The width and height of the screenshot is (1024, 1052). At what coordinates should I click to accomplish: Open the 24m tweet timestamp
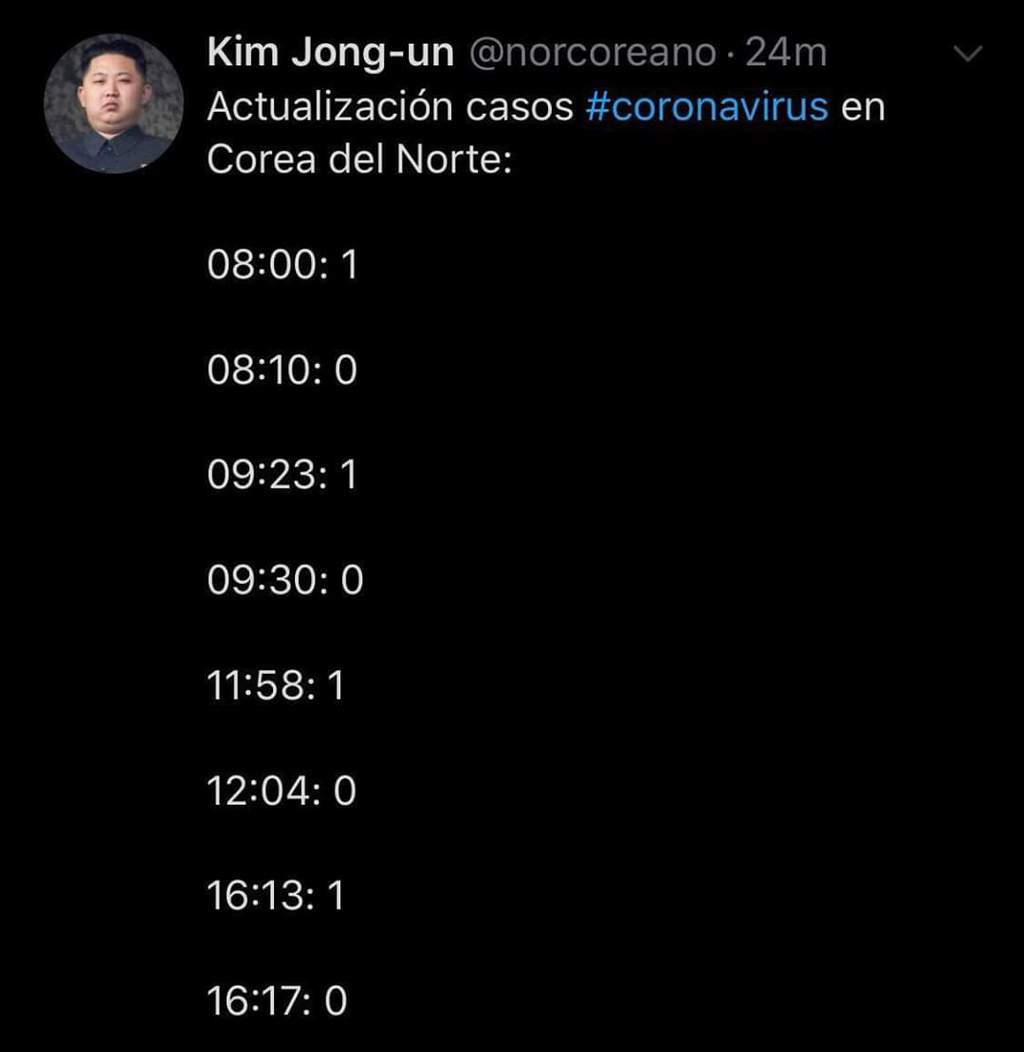[x=786, y=54]
